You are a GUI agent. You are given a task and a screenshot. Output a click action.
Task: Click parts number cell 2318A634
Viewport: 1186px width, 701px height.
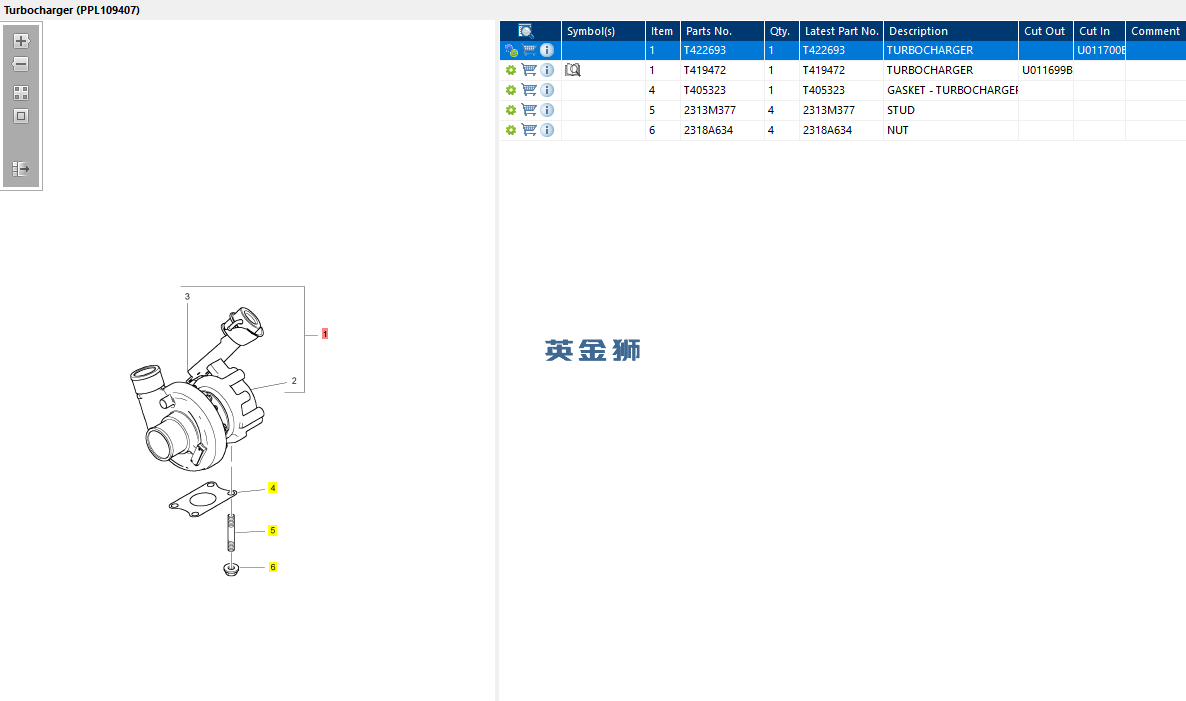pos(722,130)
